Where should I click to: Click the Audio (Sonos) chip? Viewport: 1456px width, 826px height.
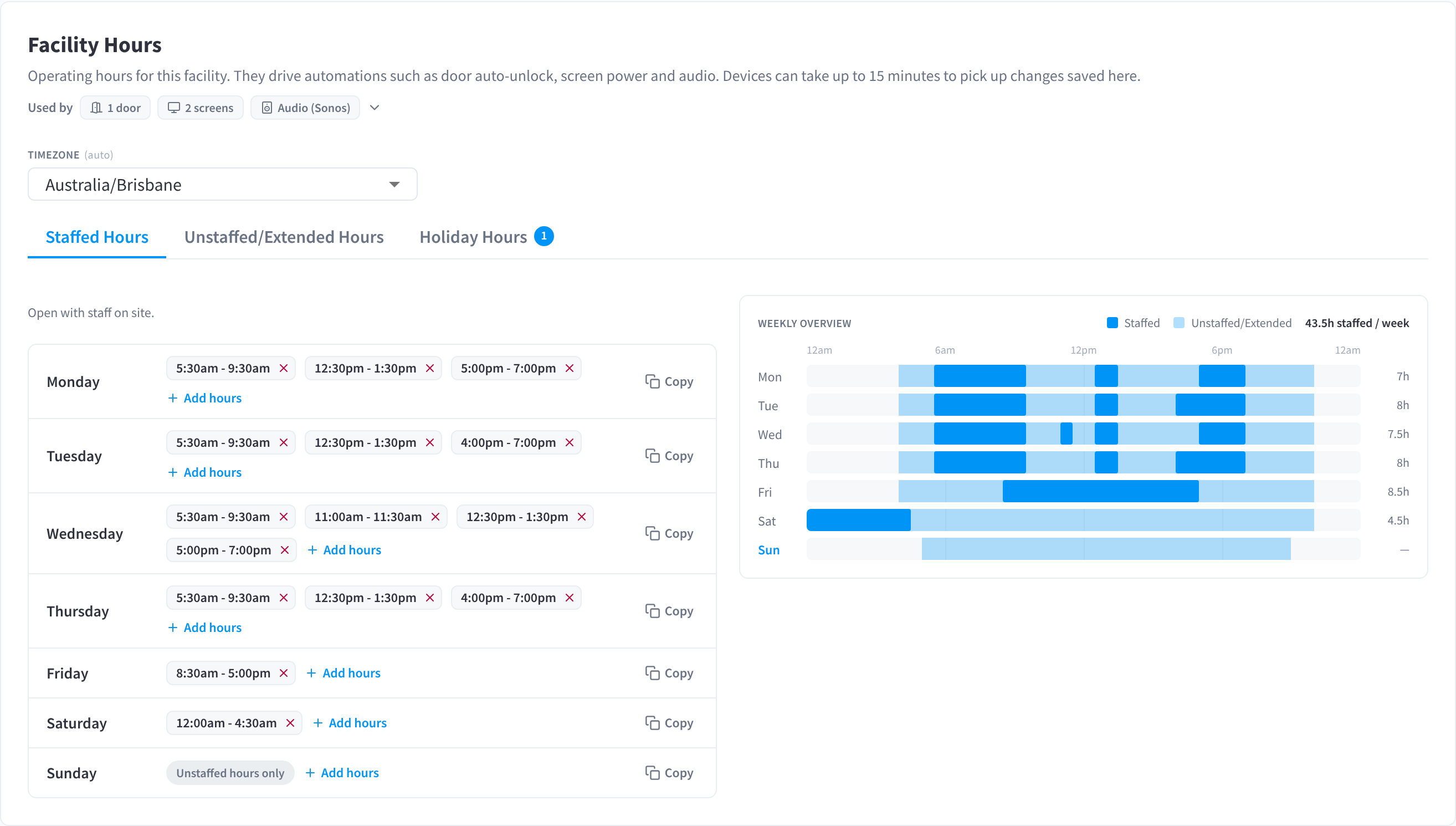coord(305,108)
